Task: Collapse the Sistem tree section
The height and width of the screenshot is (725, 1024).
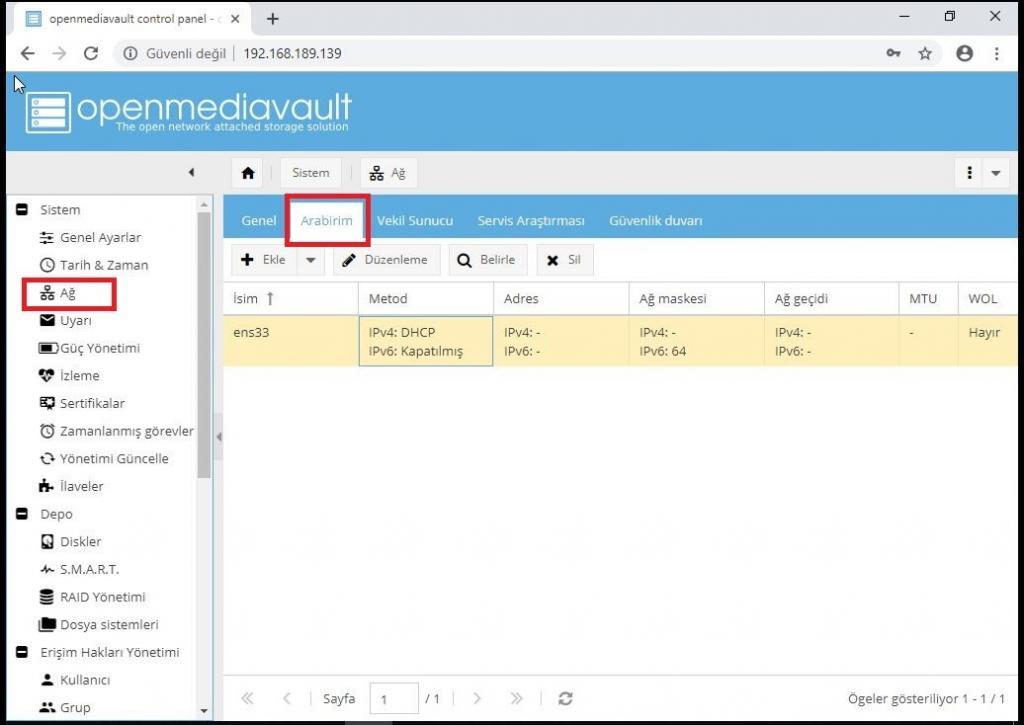Action: [x=22, y=210]
